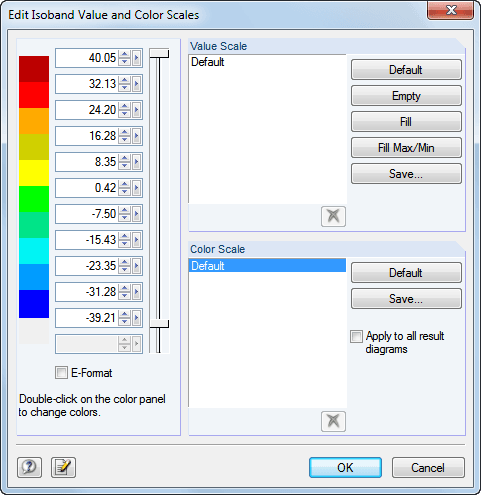
Task: Open arrow menu beside 8.35 value
Action: coord(136,162)
